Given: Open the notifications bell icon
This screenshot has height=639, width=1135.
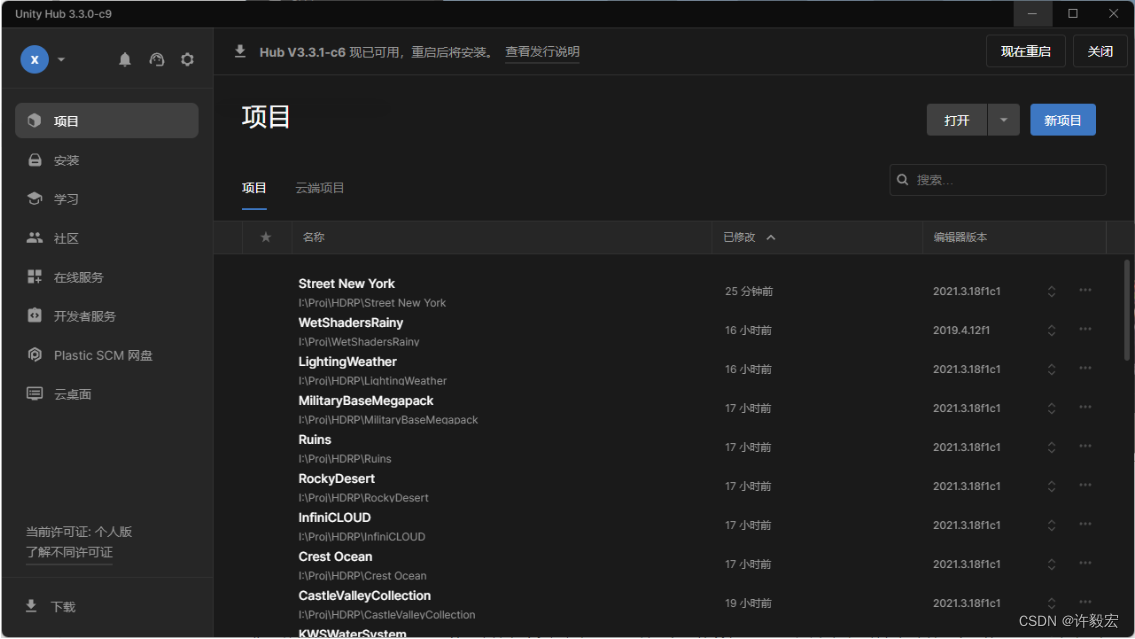Looking at the screenshot, I should (x=125, y=59).
